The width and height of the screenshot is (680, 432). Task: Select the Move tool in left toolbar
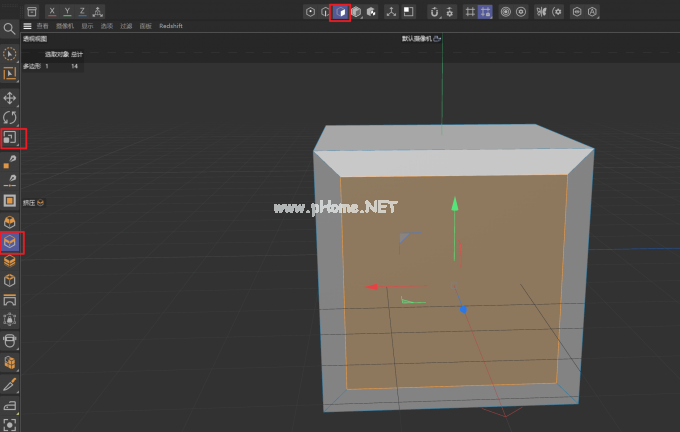click(10, 98)
